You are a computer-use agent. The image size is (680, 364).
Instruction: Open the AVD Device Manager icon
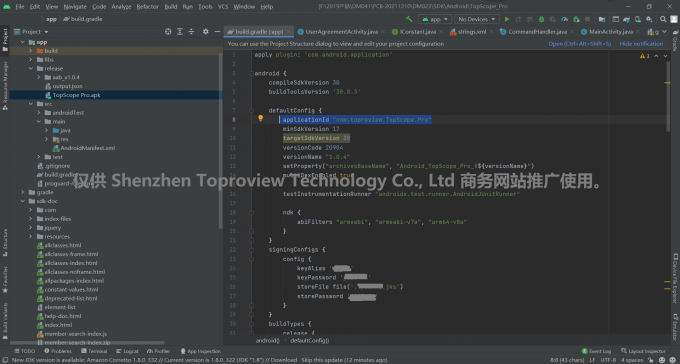point(638,19)
